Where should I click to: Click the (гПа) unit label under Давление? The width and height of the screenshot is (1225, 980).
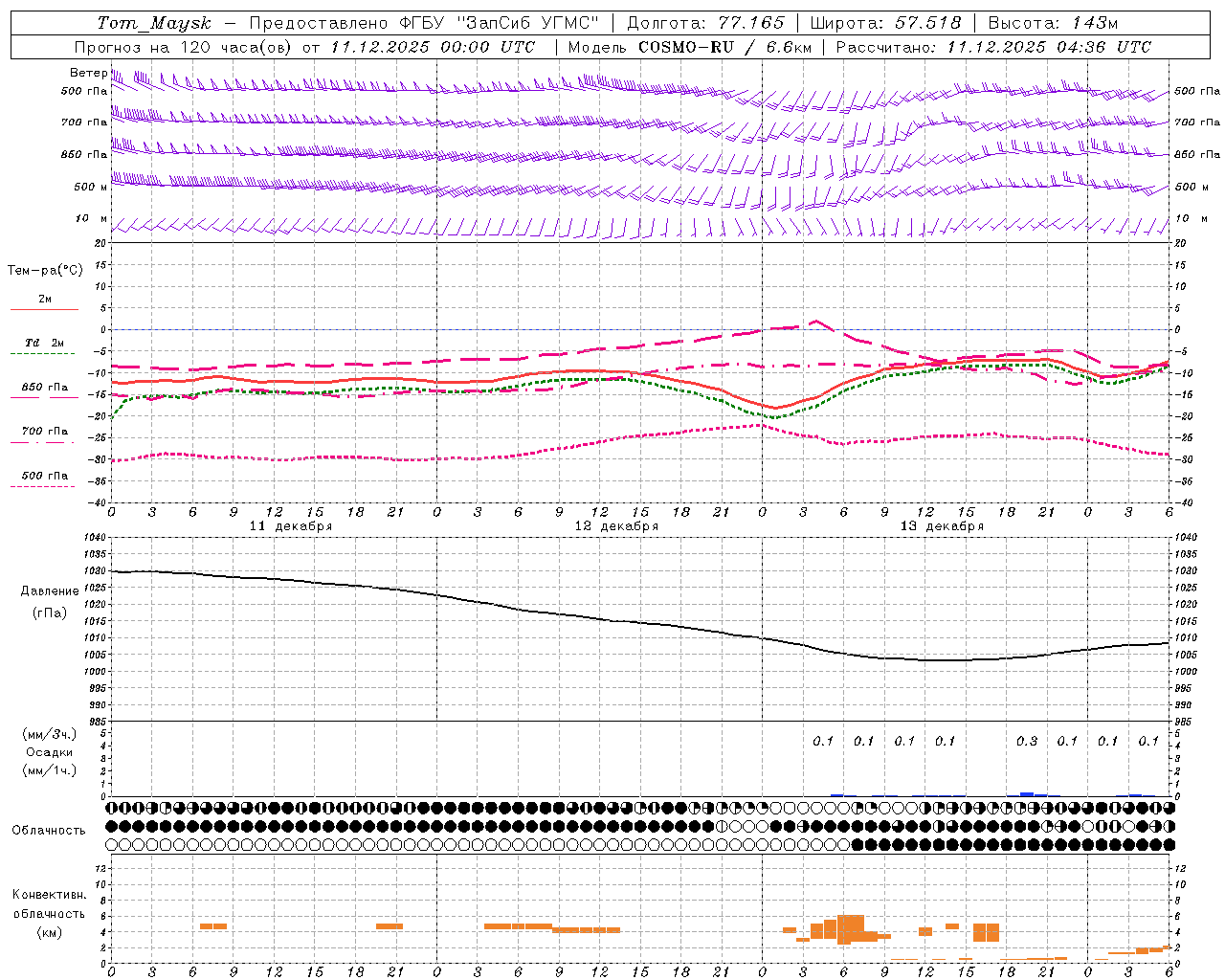click(x=50, y=612)
